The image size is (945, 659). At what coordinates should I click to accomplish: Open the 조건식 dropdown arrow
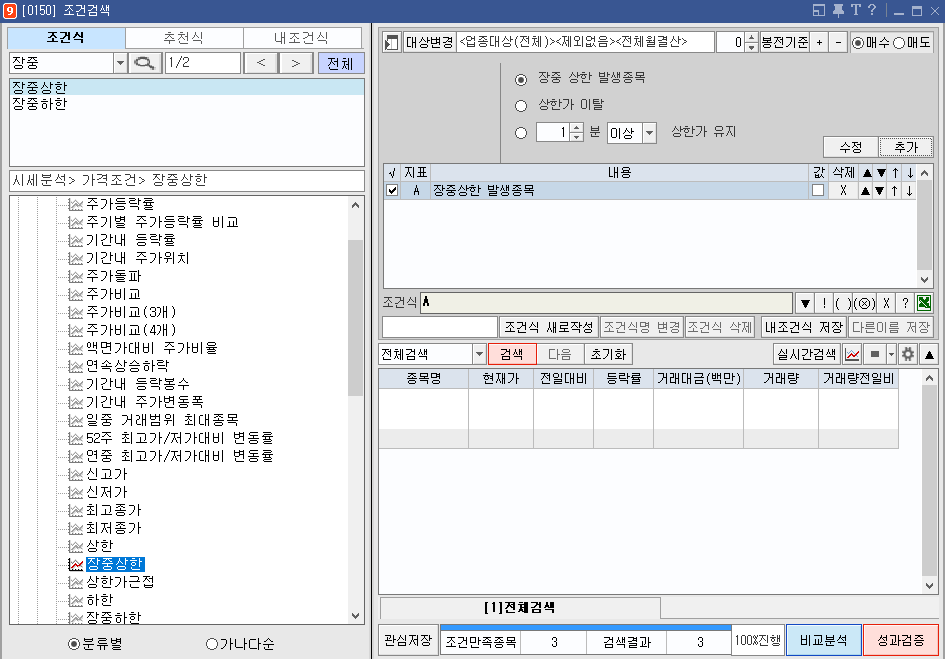pyautogui.click(x=805, y=302)
